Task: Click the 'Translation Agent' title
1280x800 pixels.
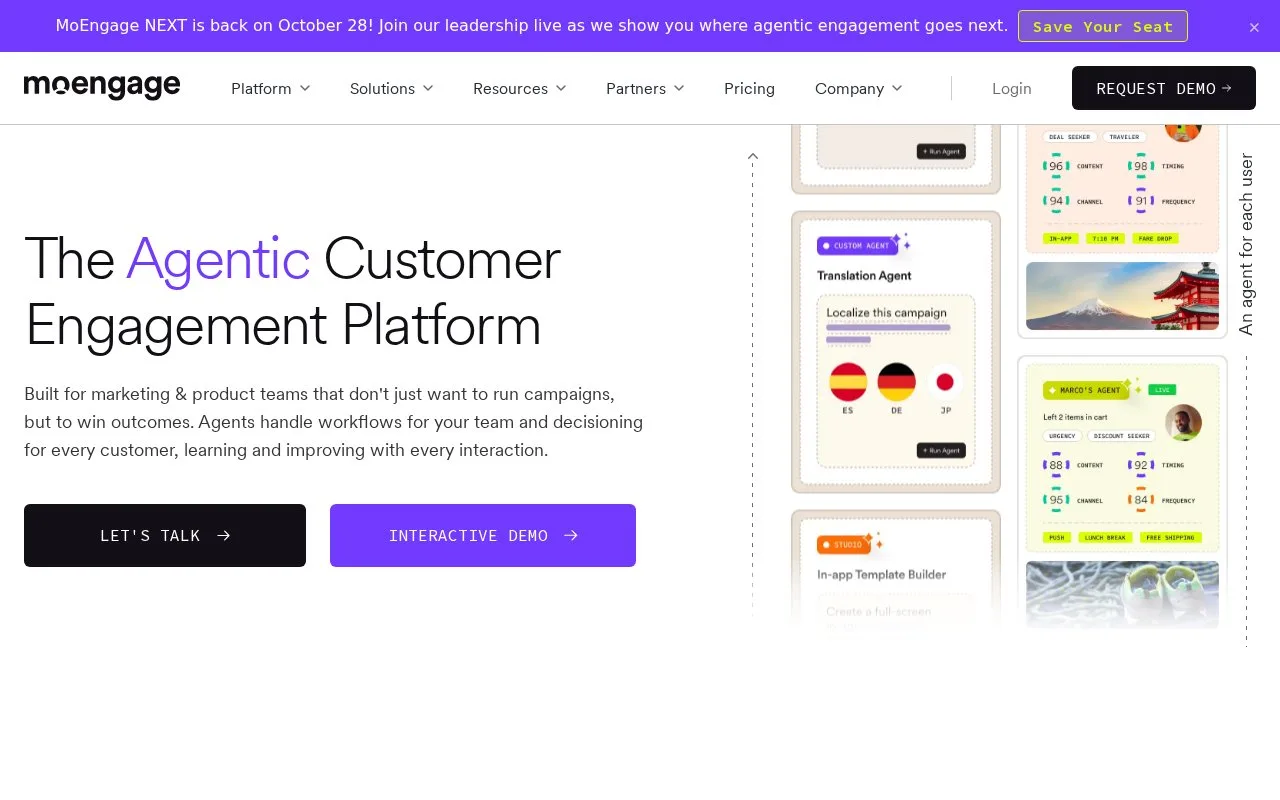Action: pyautogui.click(x=864, y=275)
